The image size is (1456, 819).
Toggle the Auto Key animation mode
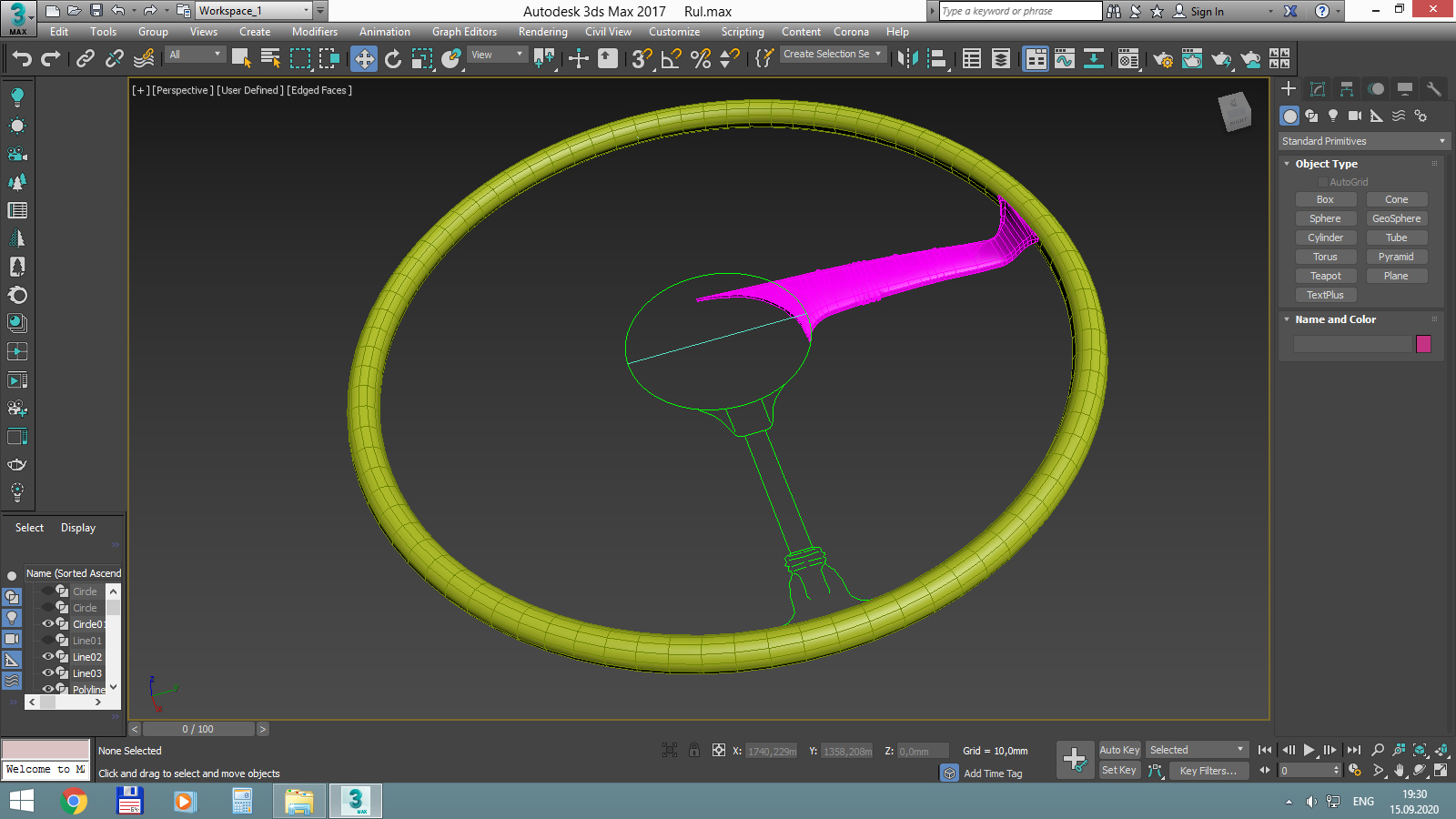(x=1119, y=750)
